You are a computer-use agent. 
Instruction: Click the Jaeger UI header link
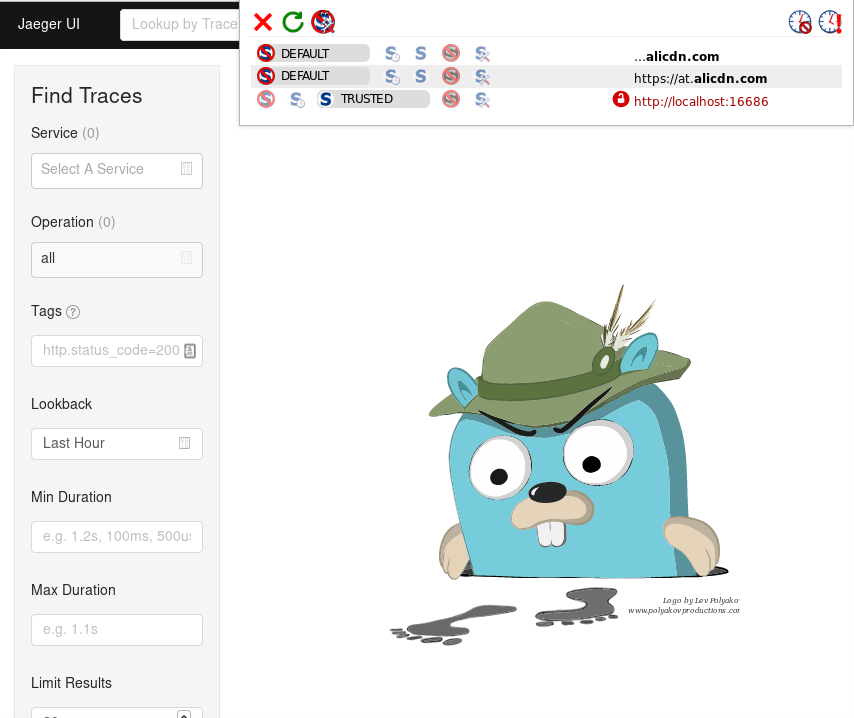49,24
